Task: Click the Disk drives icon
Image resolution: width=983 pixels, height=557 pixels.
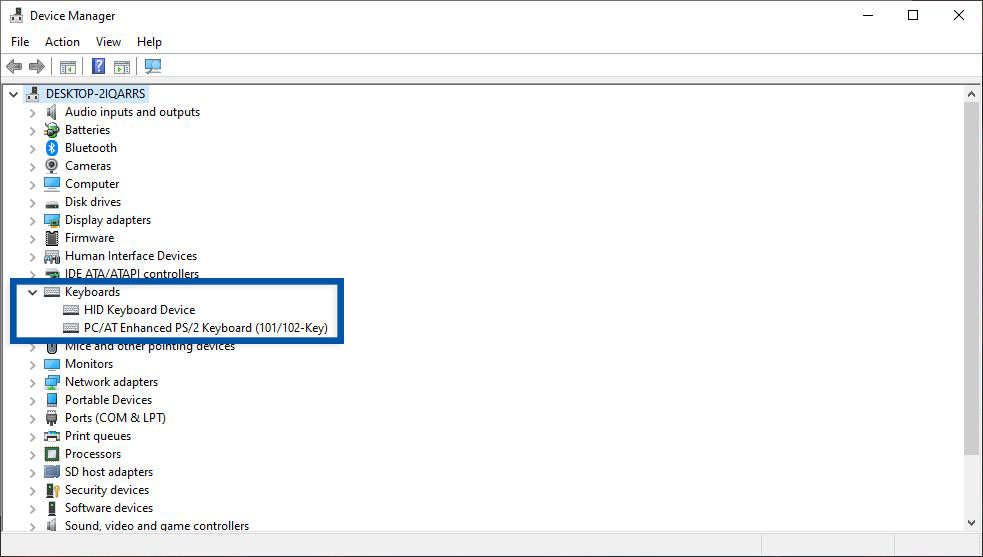Action: pos(51,203)
